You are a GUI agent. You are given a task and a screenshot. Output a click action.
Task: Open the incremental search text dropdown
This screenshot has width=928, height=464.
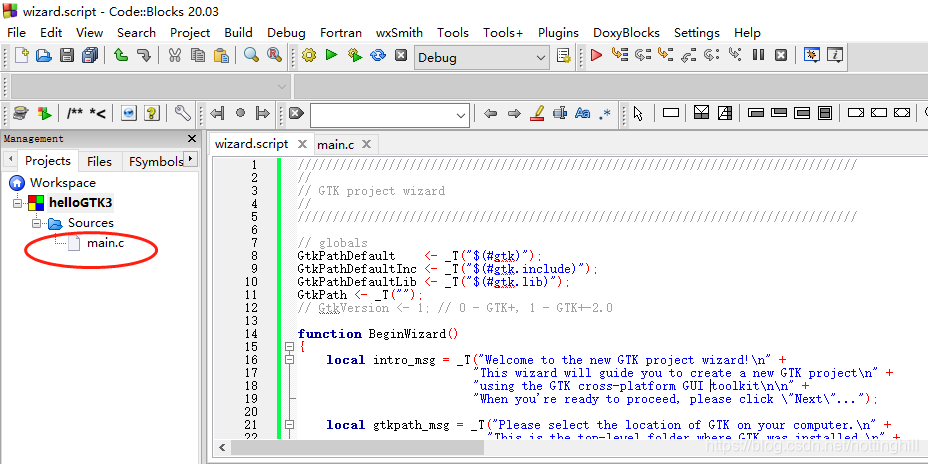[x=461, y=115]
